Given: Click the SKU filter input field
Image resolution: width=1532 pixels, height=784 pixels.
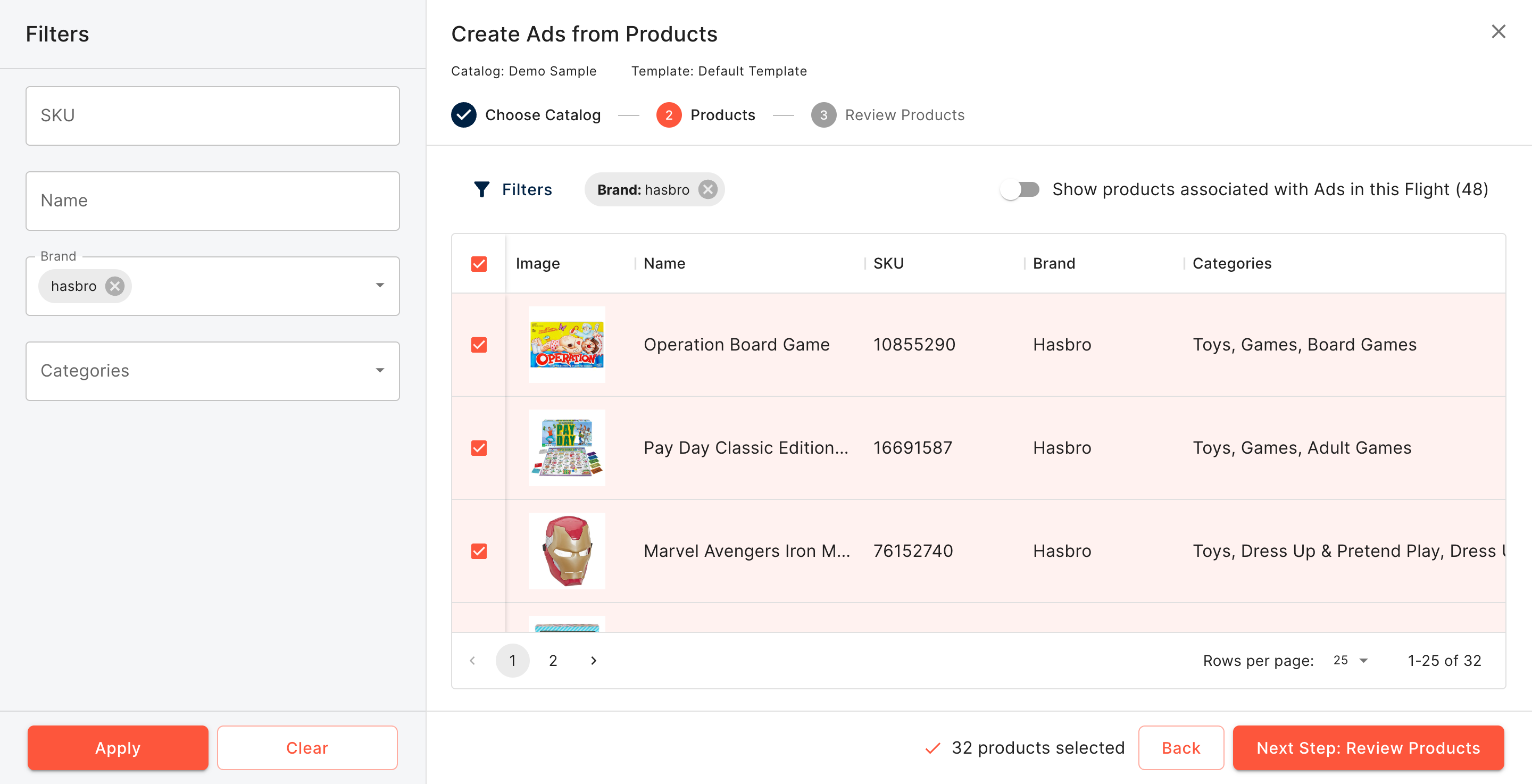Looking at the screenshot, I should tap(212, 115).
